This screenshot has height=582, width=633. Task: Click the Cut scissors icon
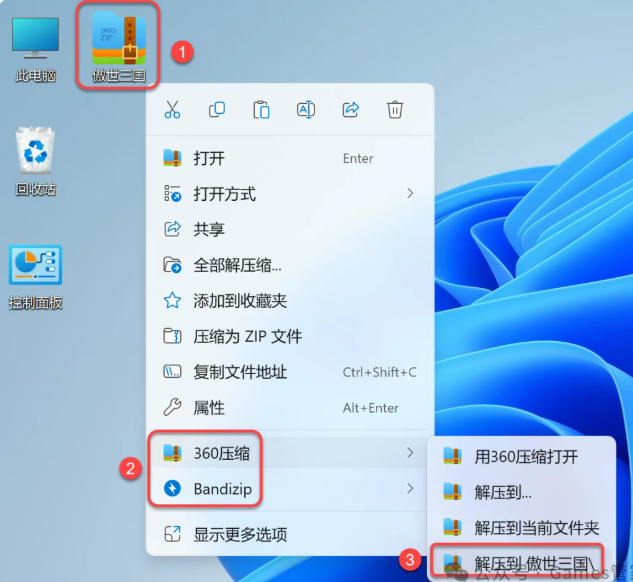[172, 110]
